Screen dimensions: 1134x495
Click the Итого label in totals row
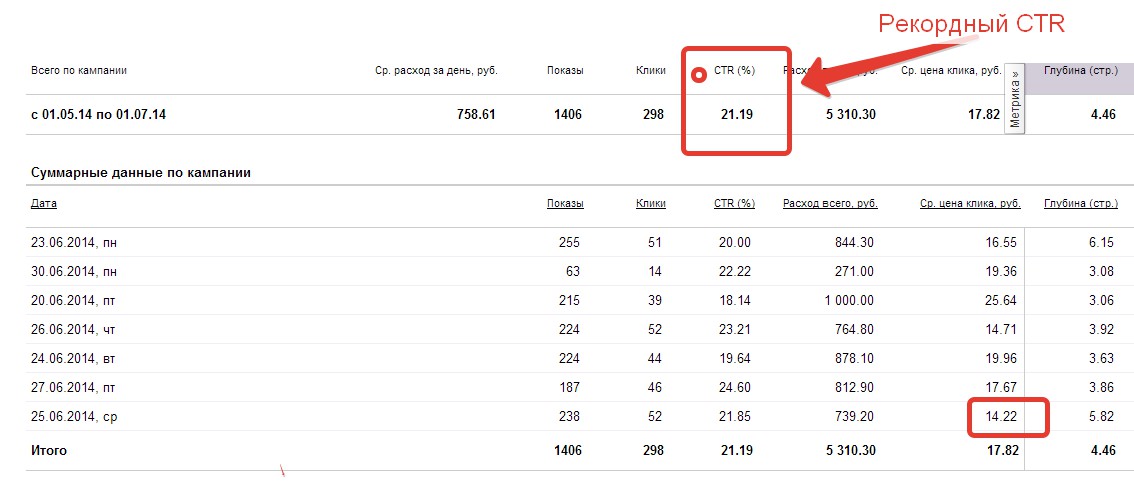pyautogui.click(x=49, y=451)
